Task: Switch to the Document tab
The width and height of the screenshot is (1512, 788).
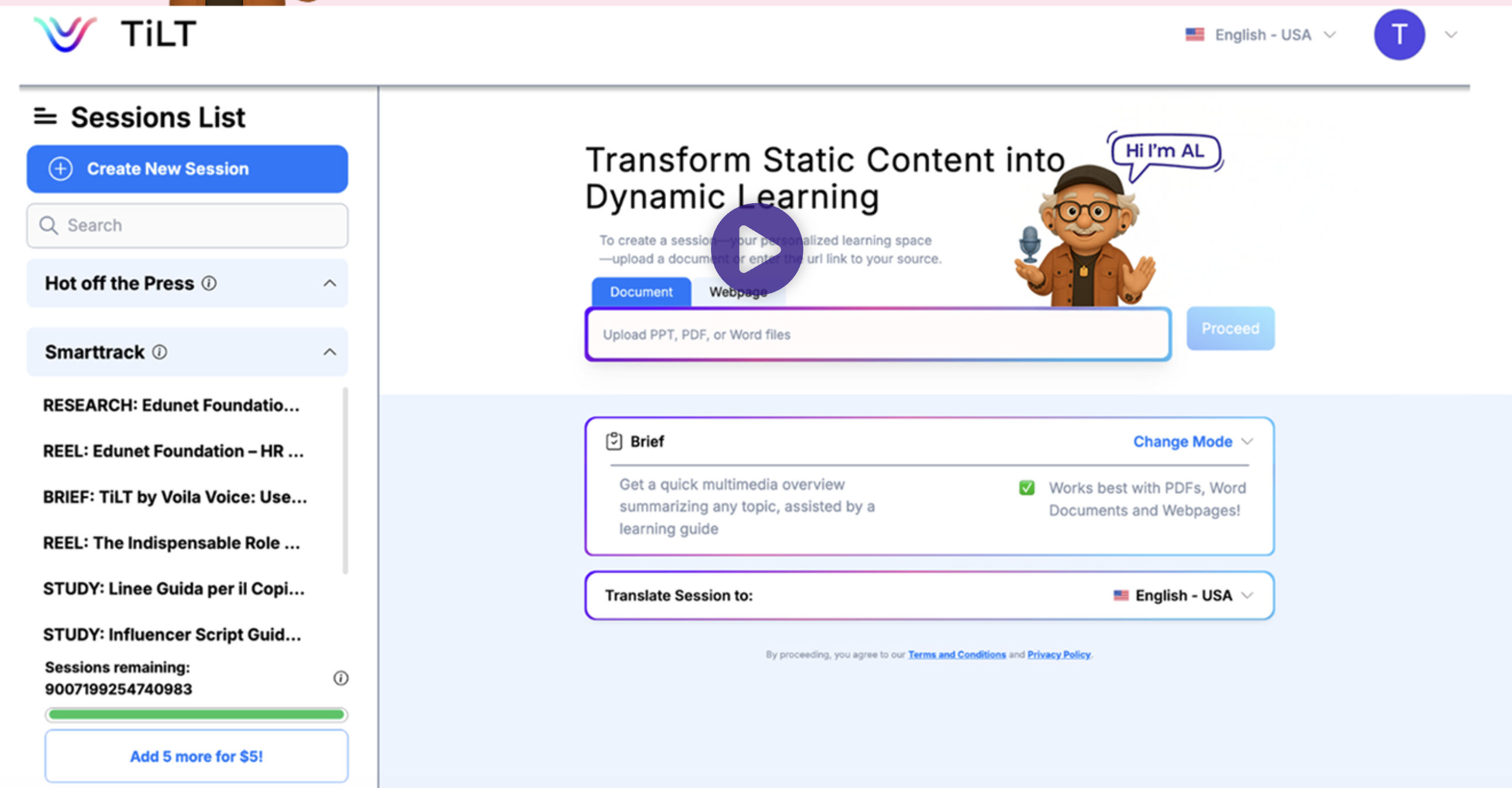Action: click(x=641, y=291)
